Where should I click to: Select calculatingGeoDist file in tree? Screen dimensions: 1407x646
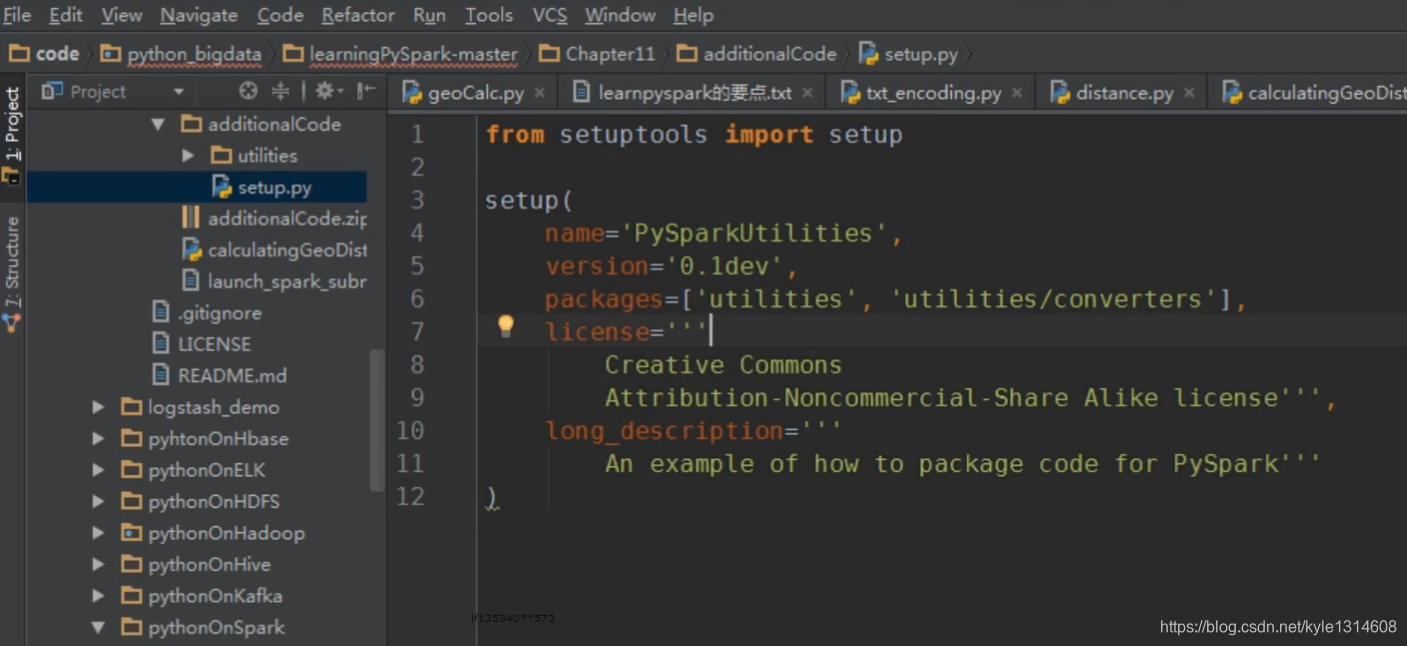pos(273,250)
